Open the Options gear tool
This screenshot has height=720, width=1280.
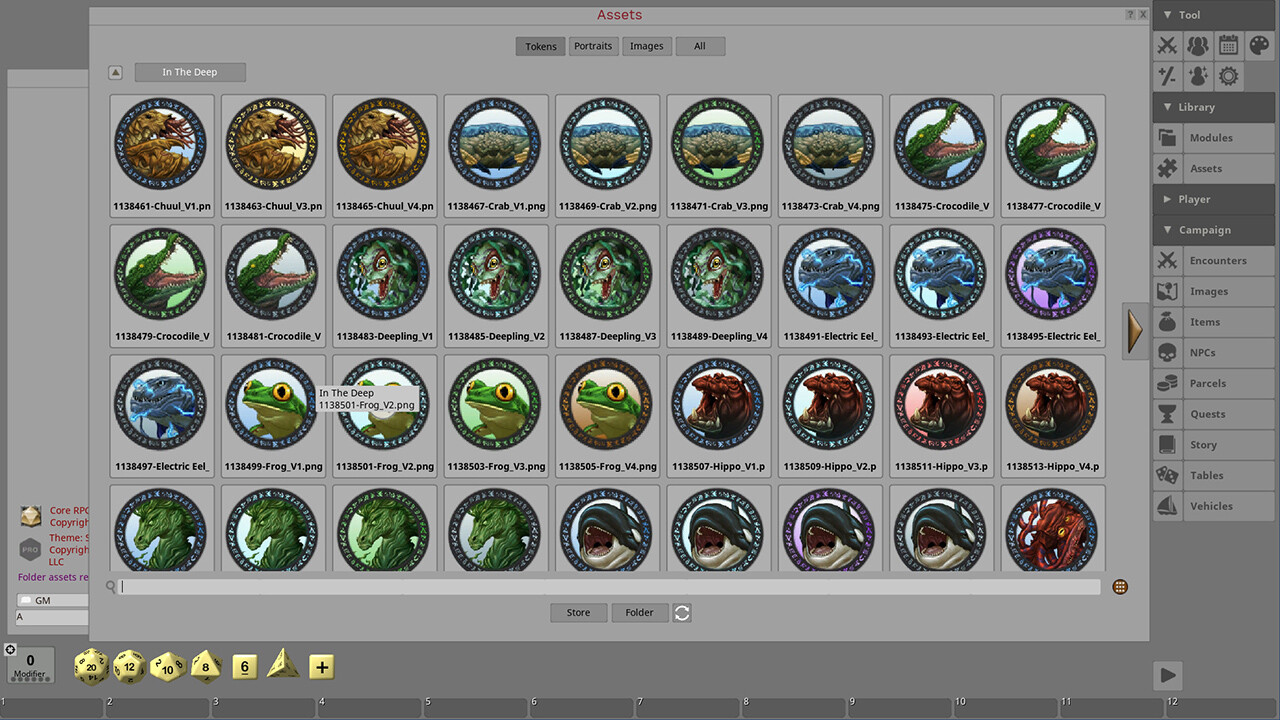pyautogui.click(x=1227, y=75)
